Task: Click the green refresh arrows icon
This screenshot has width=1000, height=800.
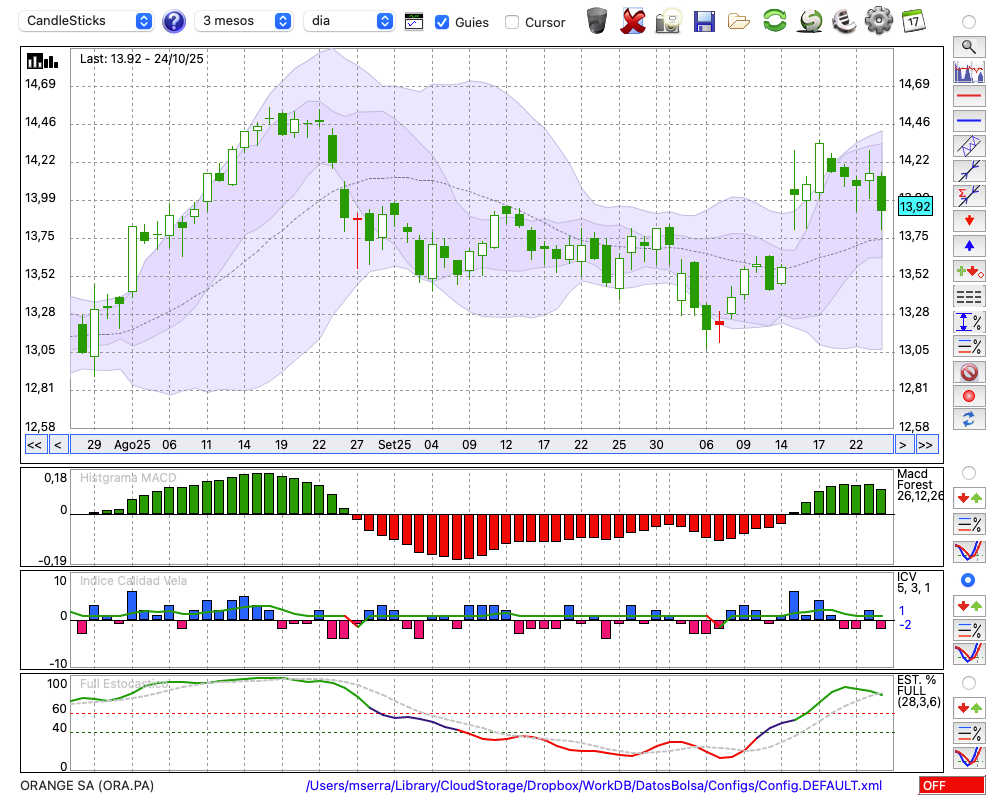Action: [774, 20]
